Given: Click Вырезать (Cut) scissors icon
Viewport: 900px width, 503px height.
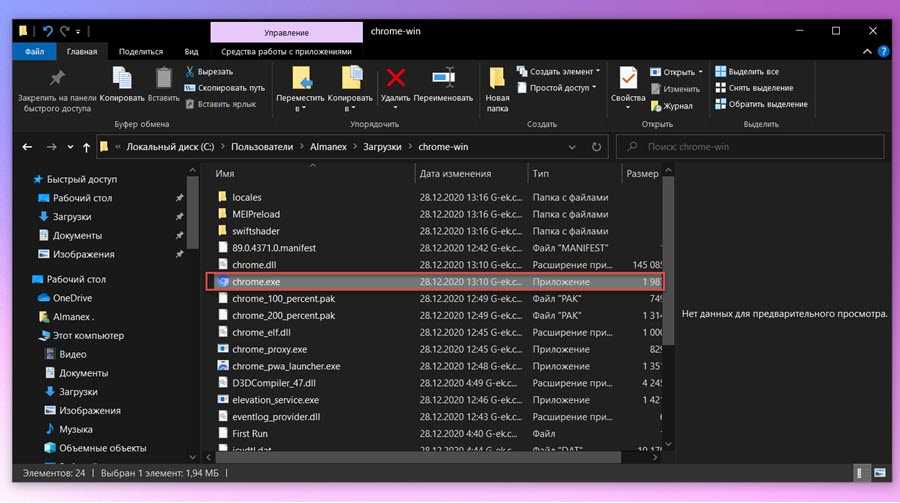Looking at the screenshot, I should click(190, 72).
